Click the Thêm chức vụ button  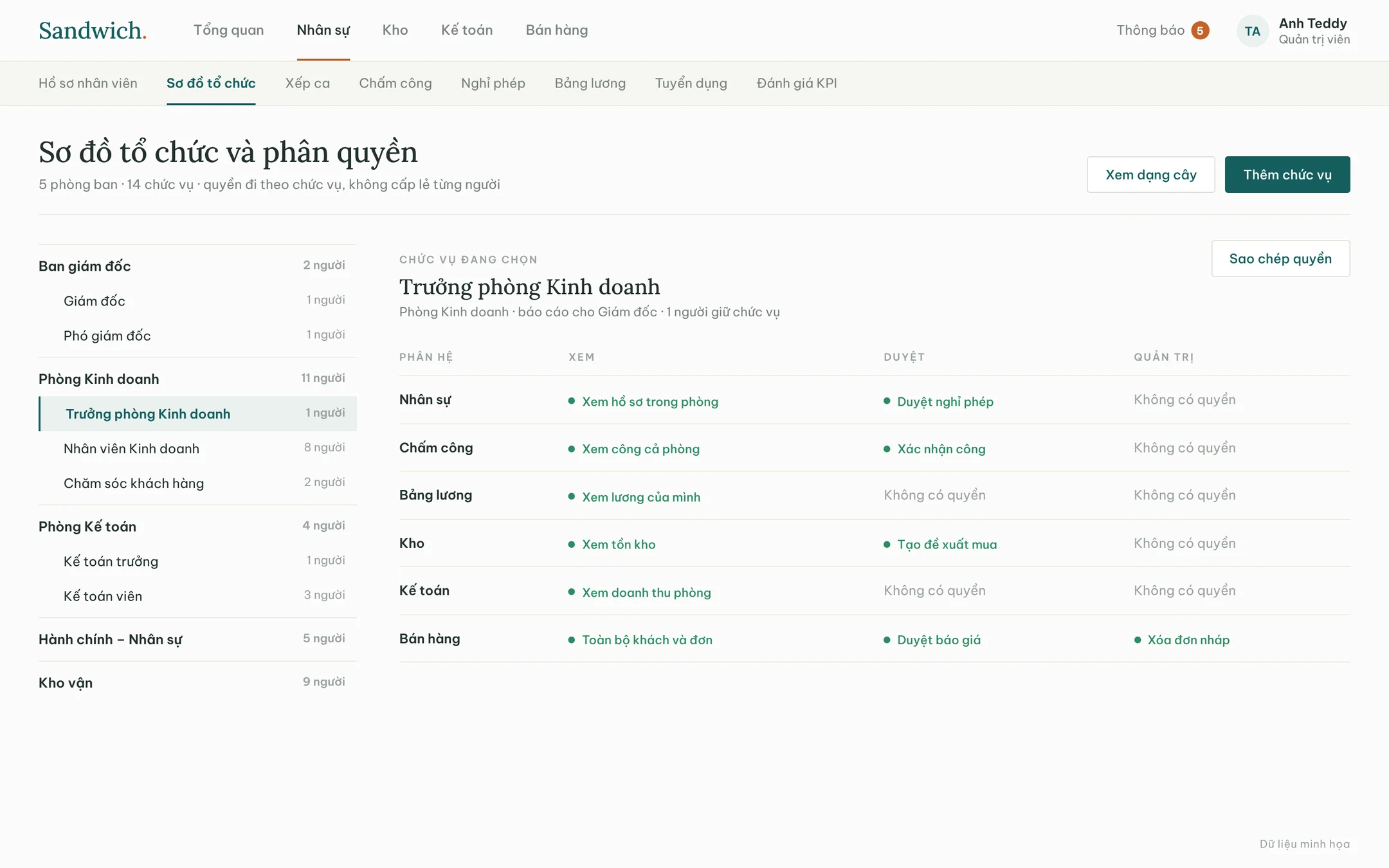[x=1287, y=174]
